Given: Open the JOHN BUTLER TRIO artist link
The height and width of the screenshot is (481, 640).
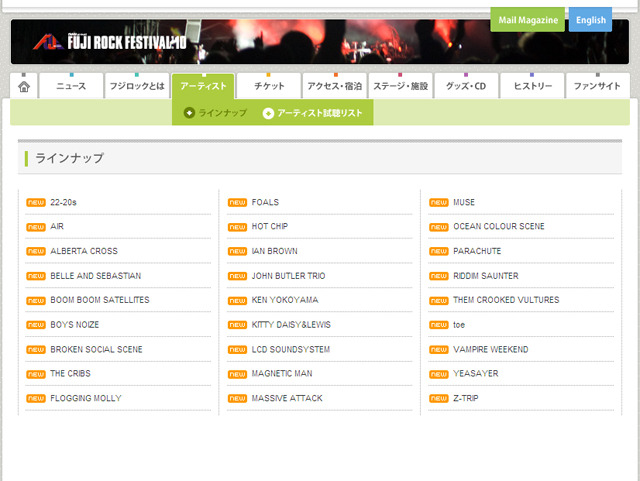Looking at the screenshot, I should [289, 276].
